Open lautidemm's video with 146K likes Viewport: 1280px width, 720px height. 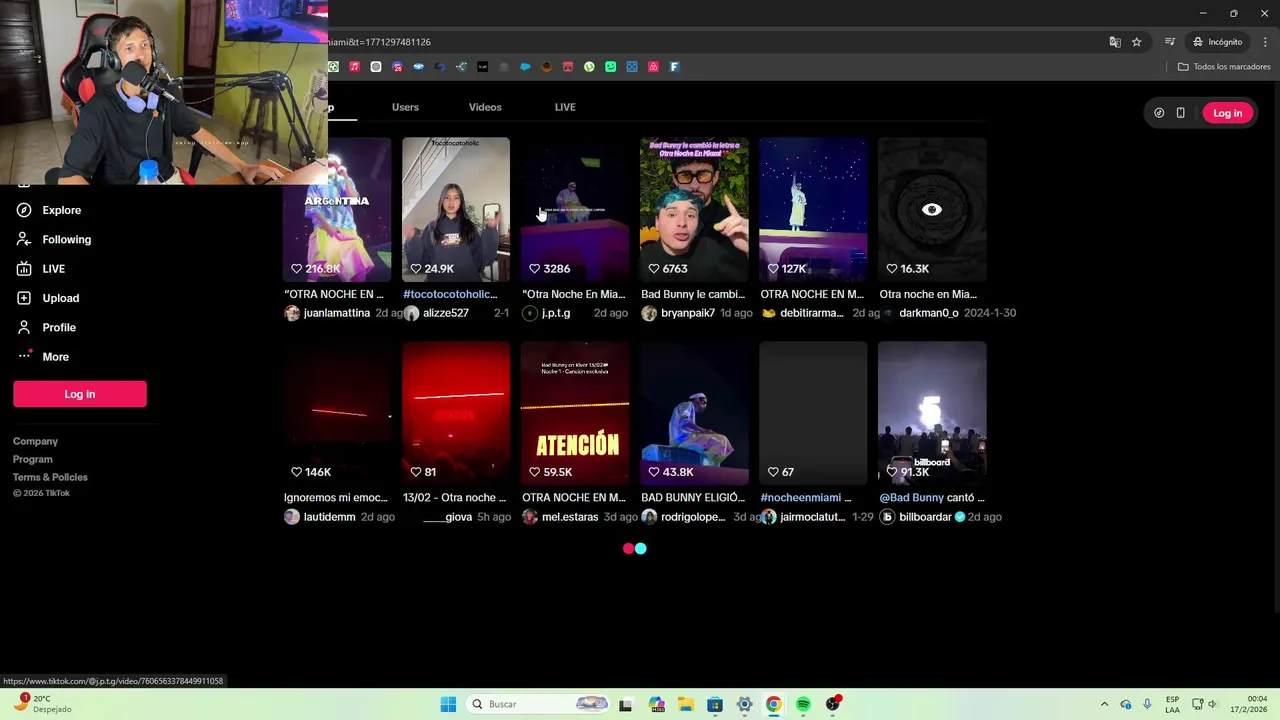click(x=337, y=413)
